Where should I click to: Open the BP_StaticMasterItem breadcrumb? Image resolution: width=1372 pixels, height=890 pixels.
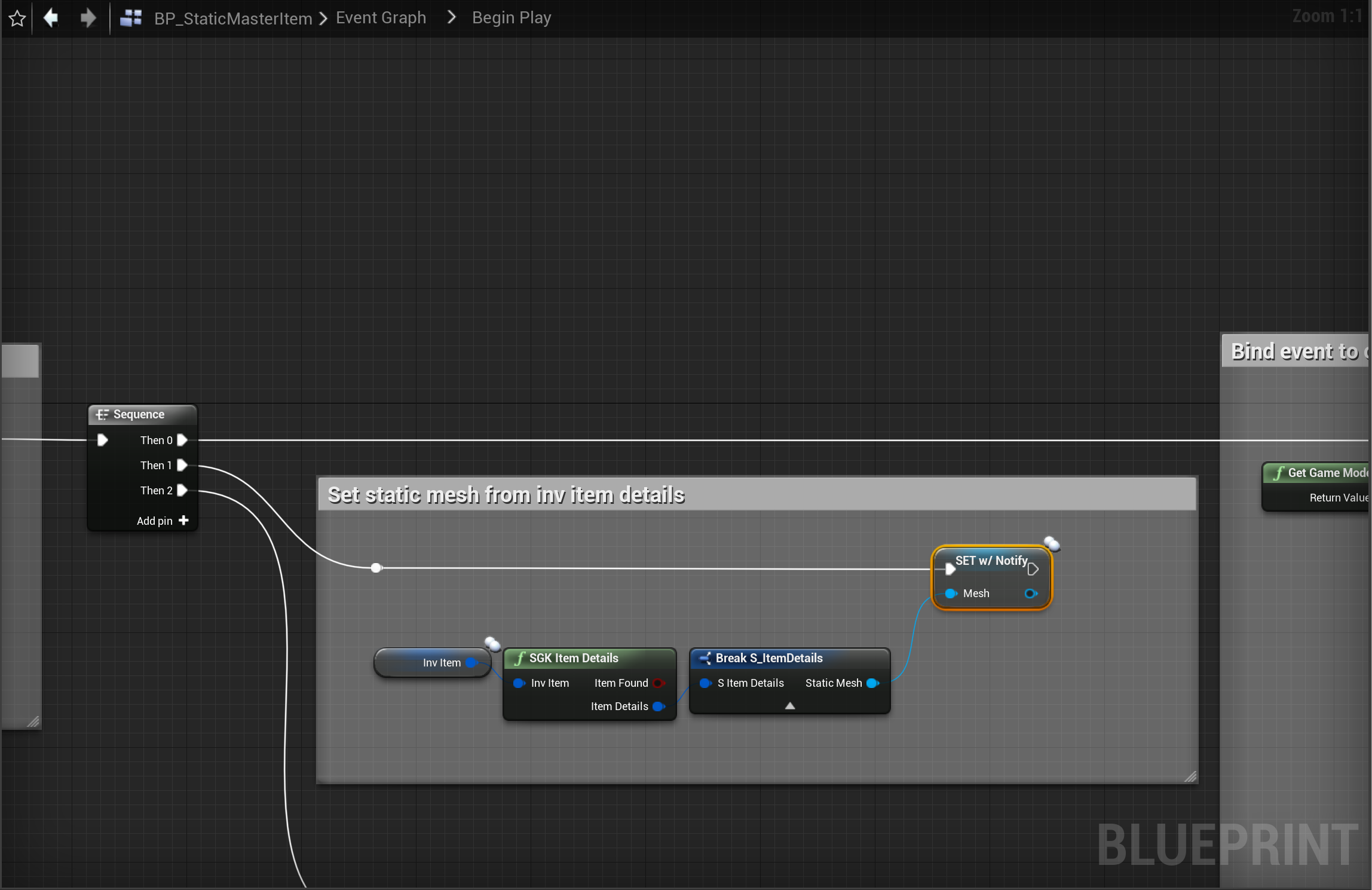(x=233, y=19)
